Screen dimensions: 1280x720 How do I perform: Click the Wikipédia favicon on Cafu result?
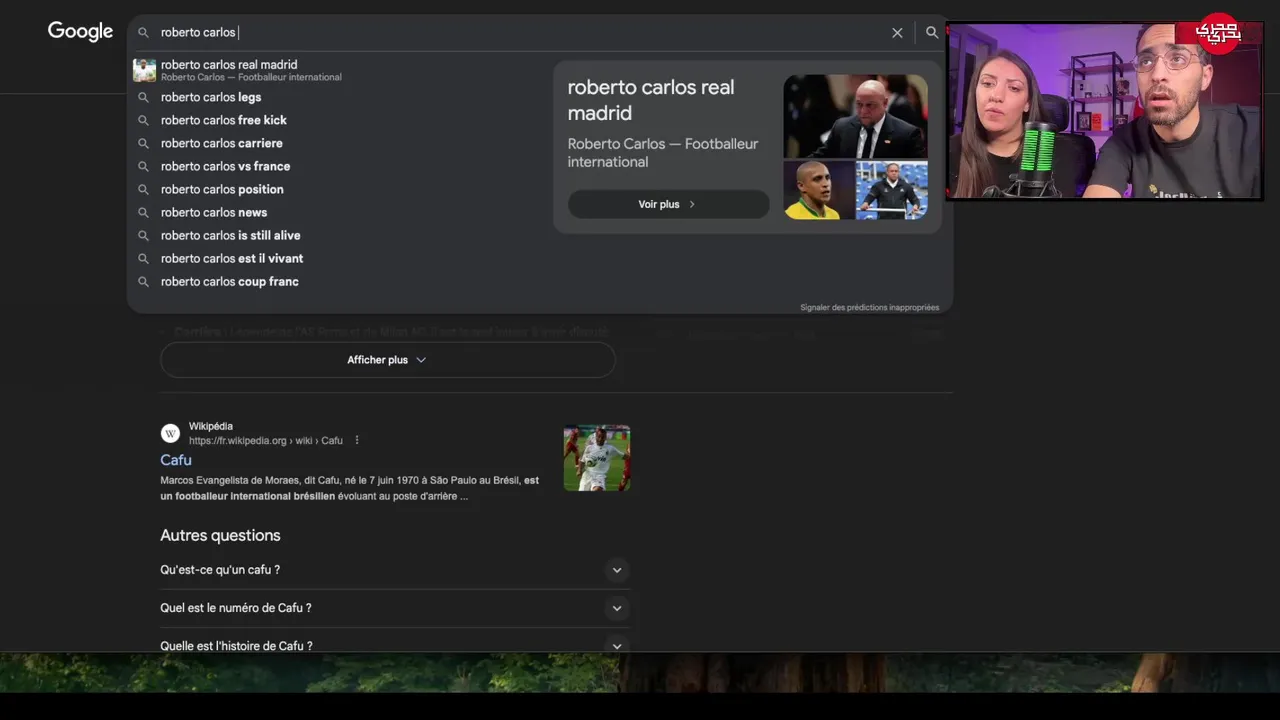pyautogui.click(x=170, y=433)
